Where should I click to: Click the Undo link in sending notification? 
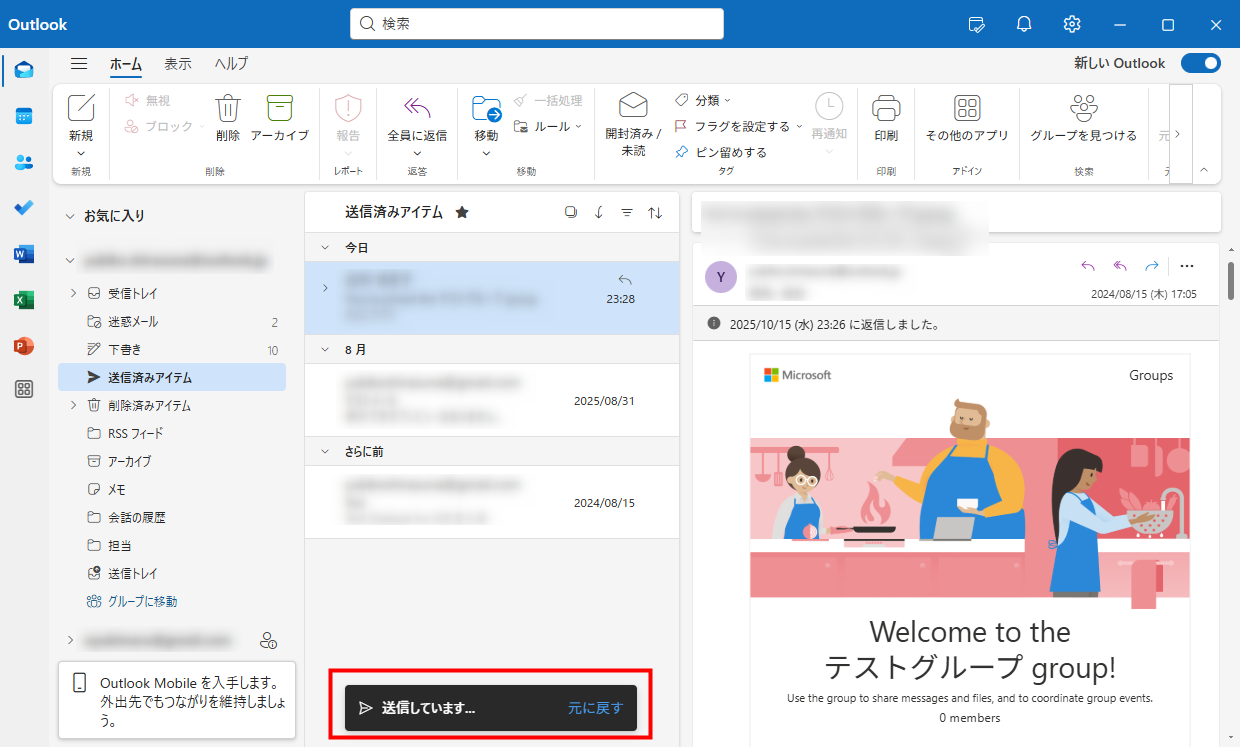[x=595, y=708]
